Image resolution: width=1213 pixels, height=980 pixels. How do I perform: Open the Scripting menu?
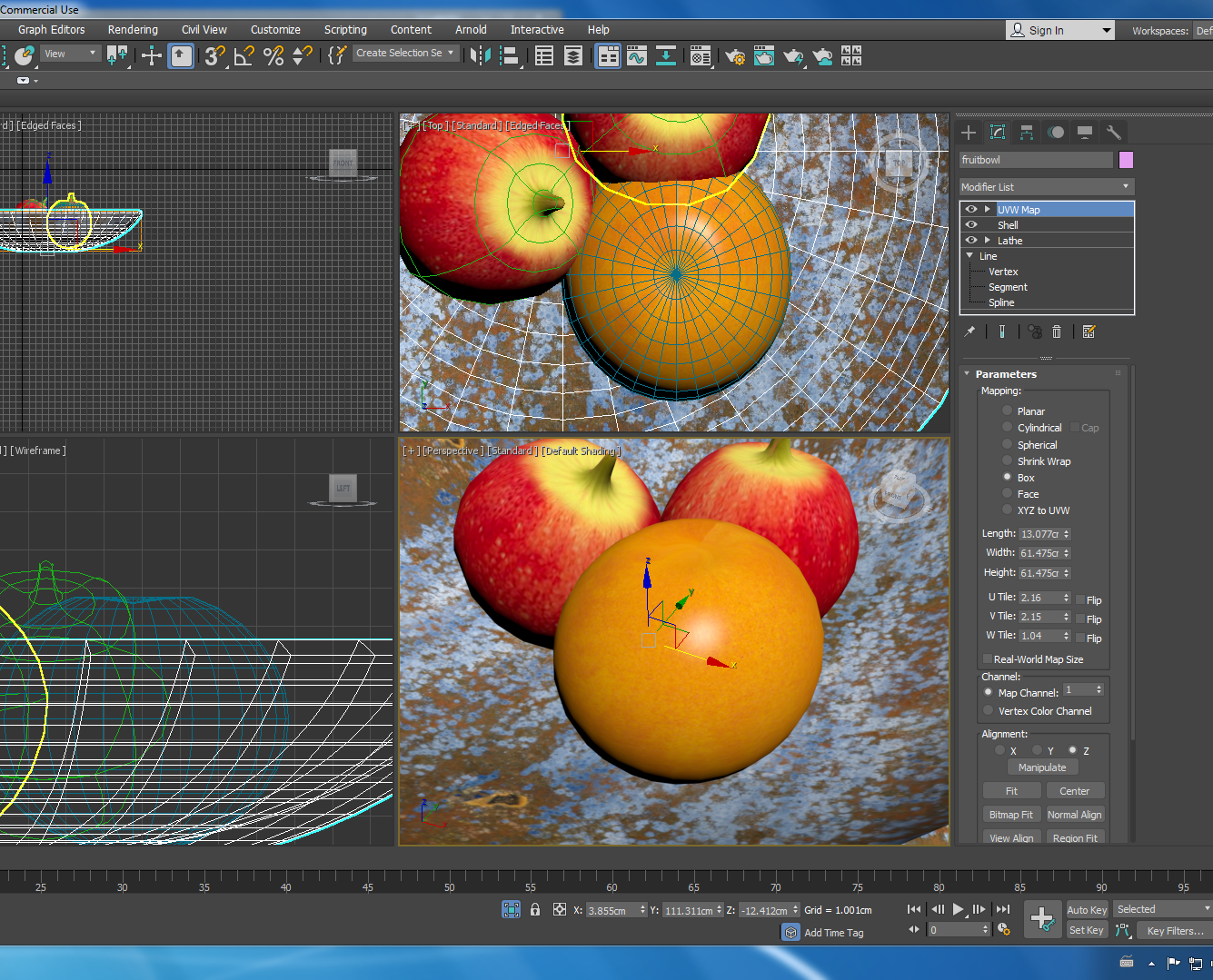[x=345, y=30]
